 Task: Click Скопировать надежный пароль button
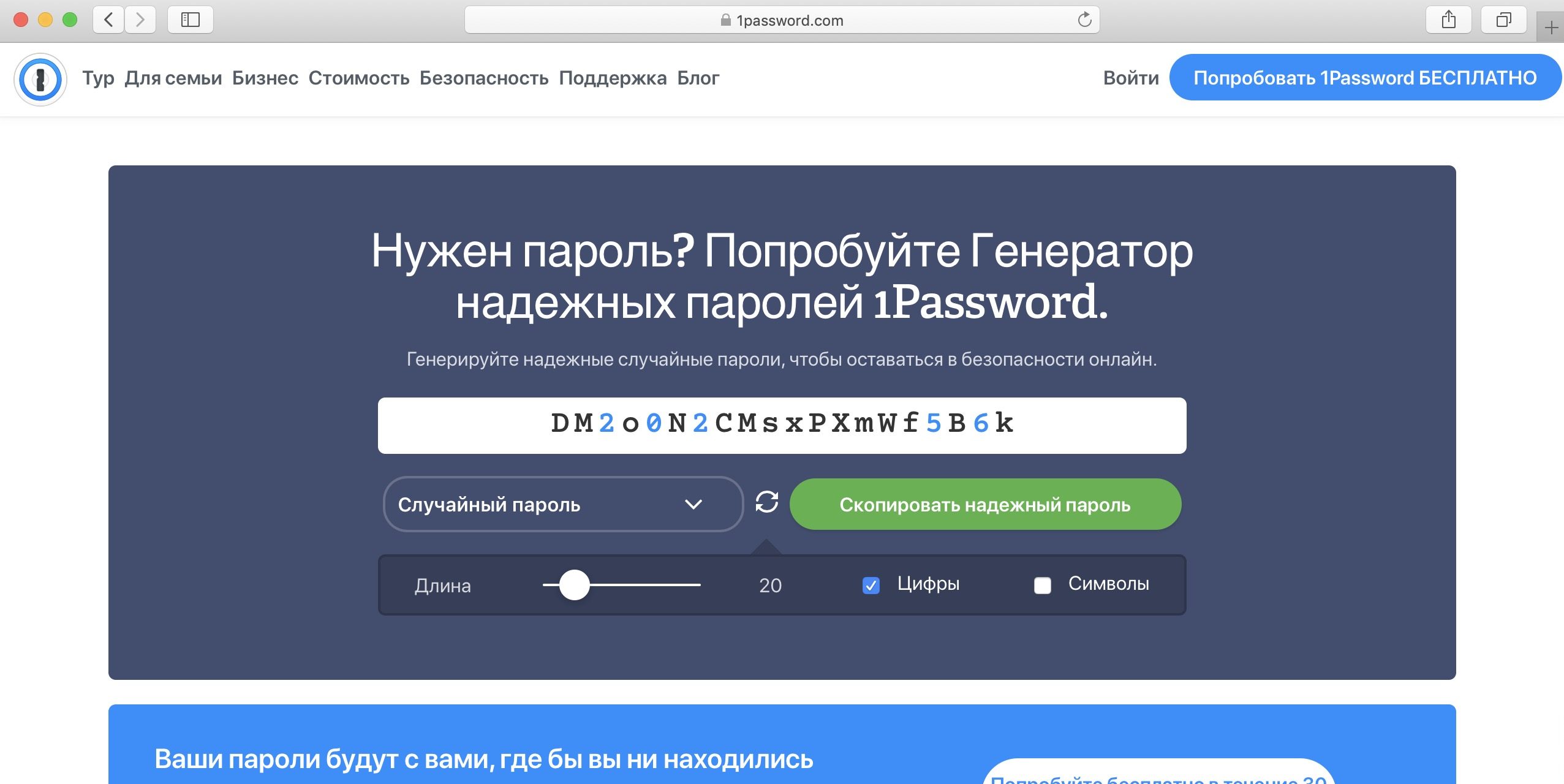pyautogui.click(x=985, y=504)
